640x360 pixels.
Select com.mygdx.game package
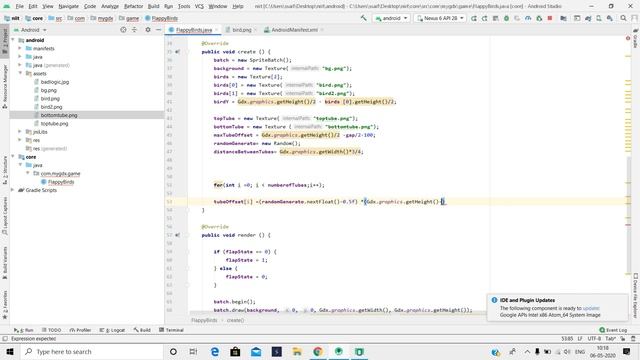[x=60, y=173]
